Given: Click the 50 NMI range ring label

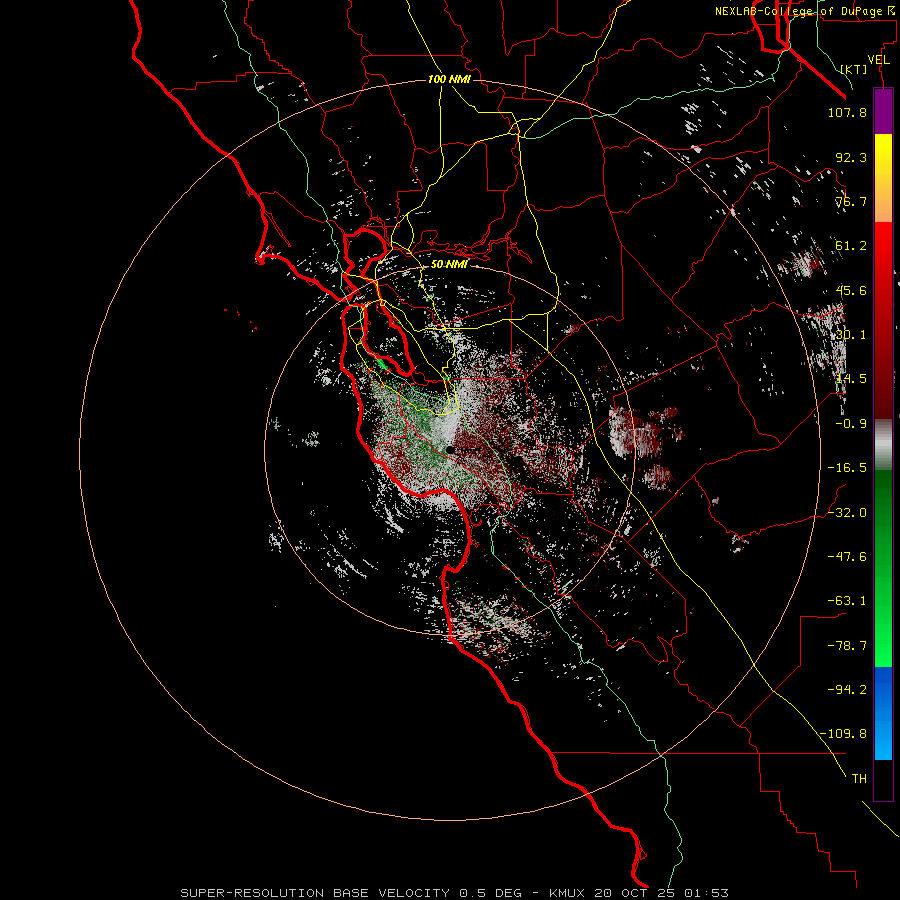Looking at the screenshot, I should point(449,265).
